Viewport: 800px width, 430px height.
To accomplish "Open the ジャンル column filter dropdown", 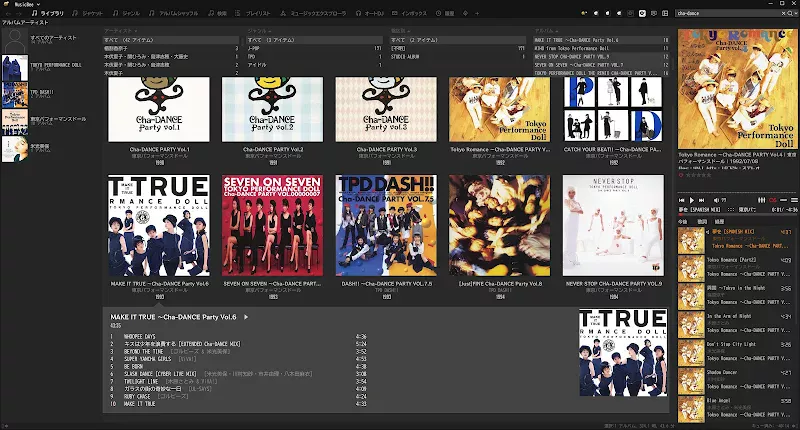I will click(x=260, y=31).
